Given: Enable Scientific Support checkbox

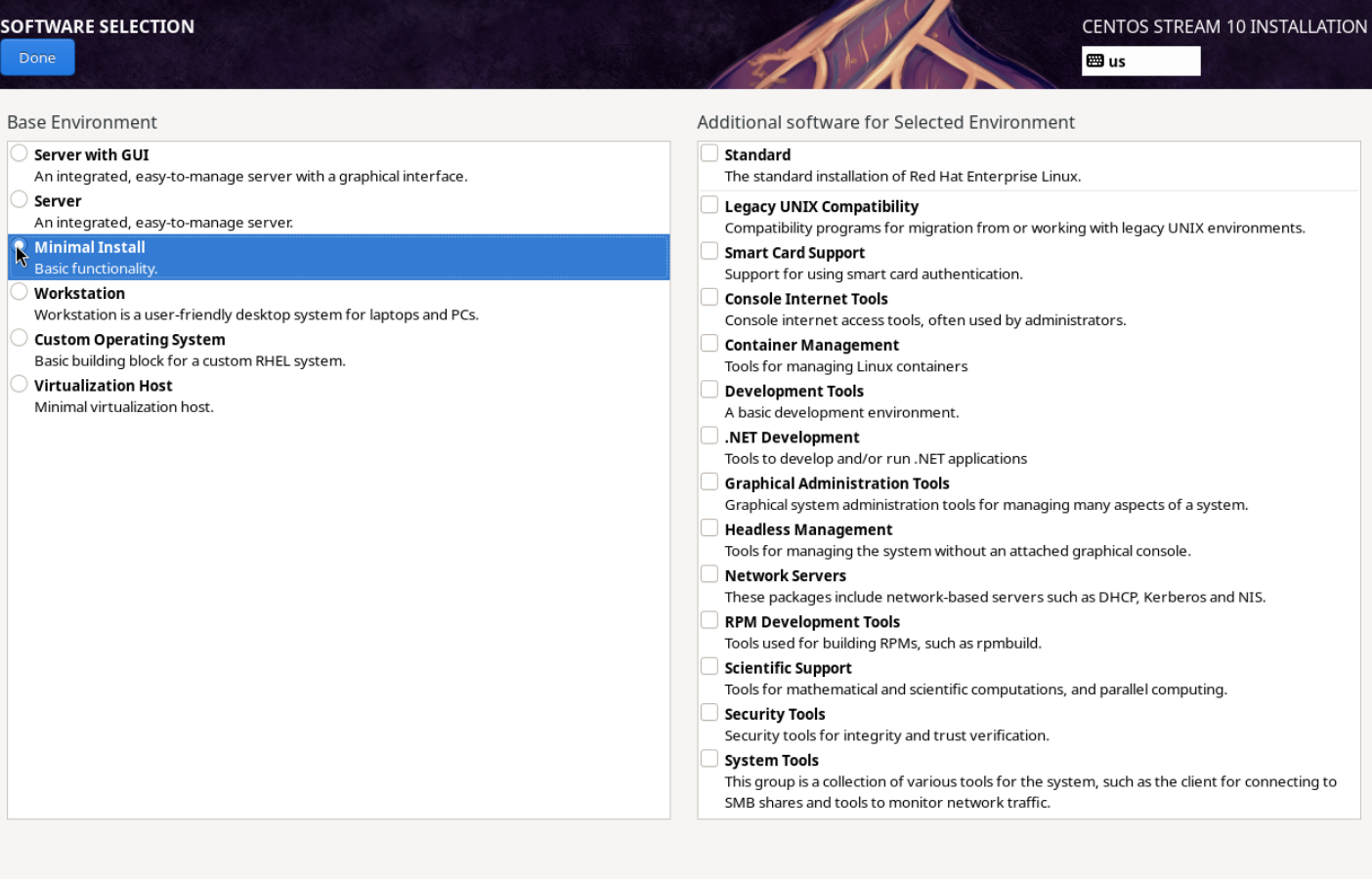Looking at the screenshot, I should pos(709,666).
